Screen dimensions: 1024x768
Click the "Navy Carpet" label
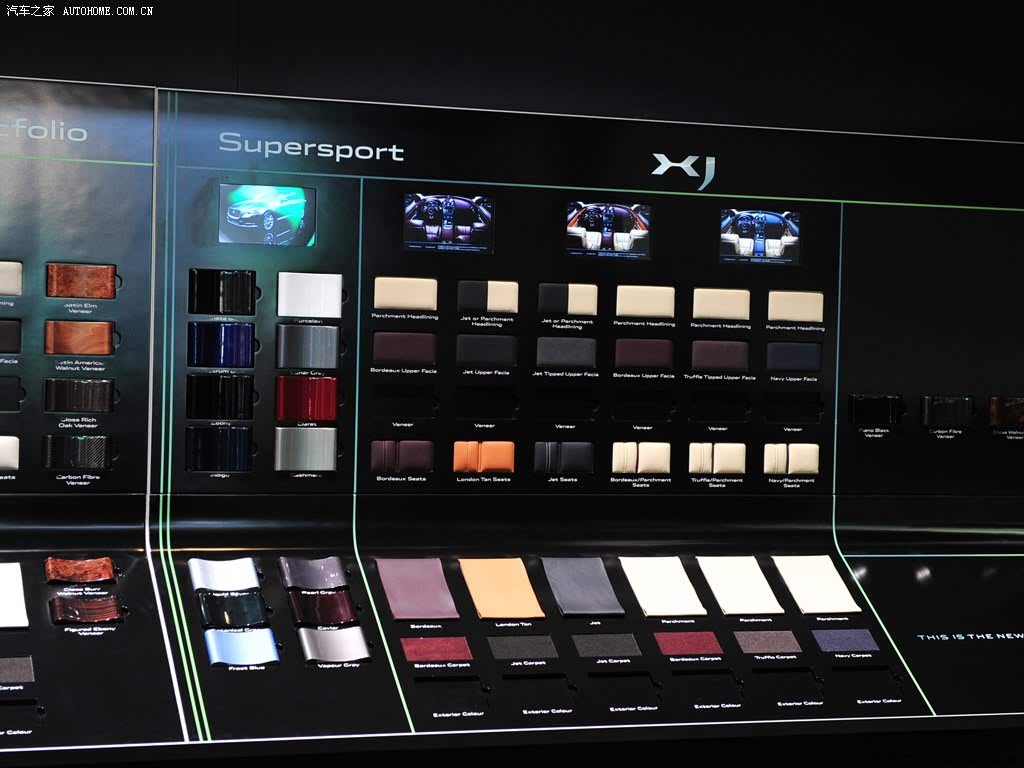point(853,655)
